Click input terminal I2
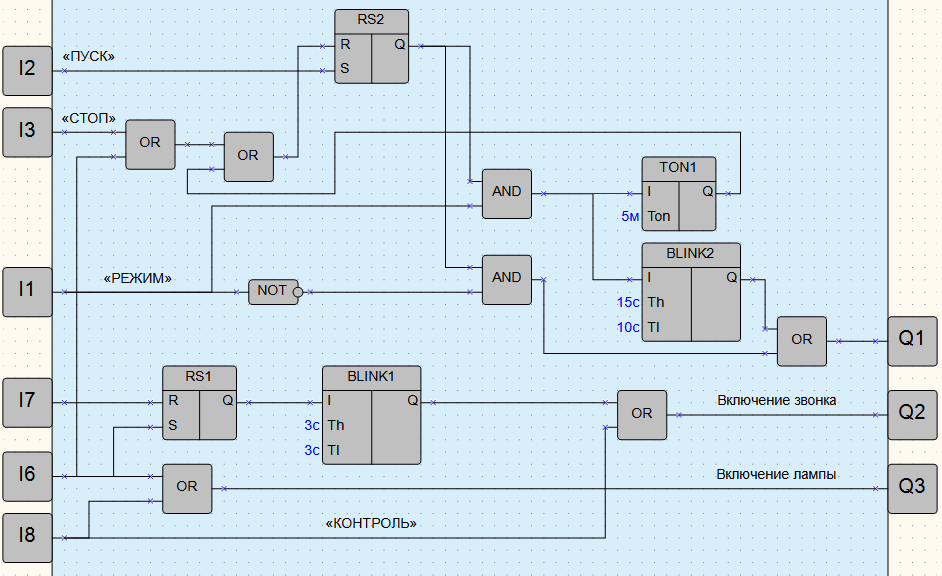The image size is (942, 576). [27, 70]
